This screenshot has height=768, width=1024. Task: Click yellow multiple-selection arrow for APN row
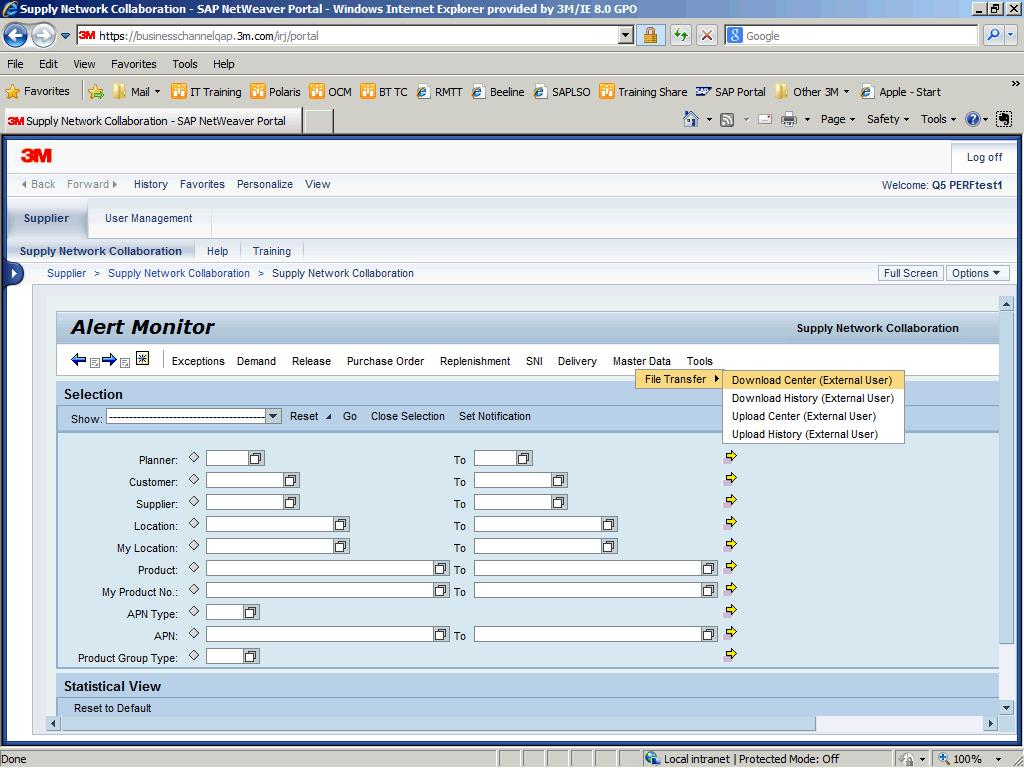coord(730,632)
